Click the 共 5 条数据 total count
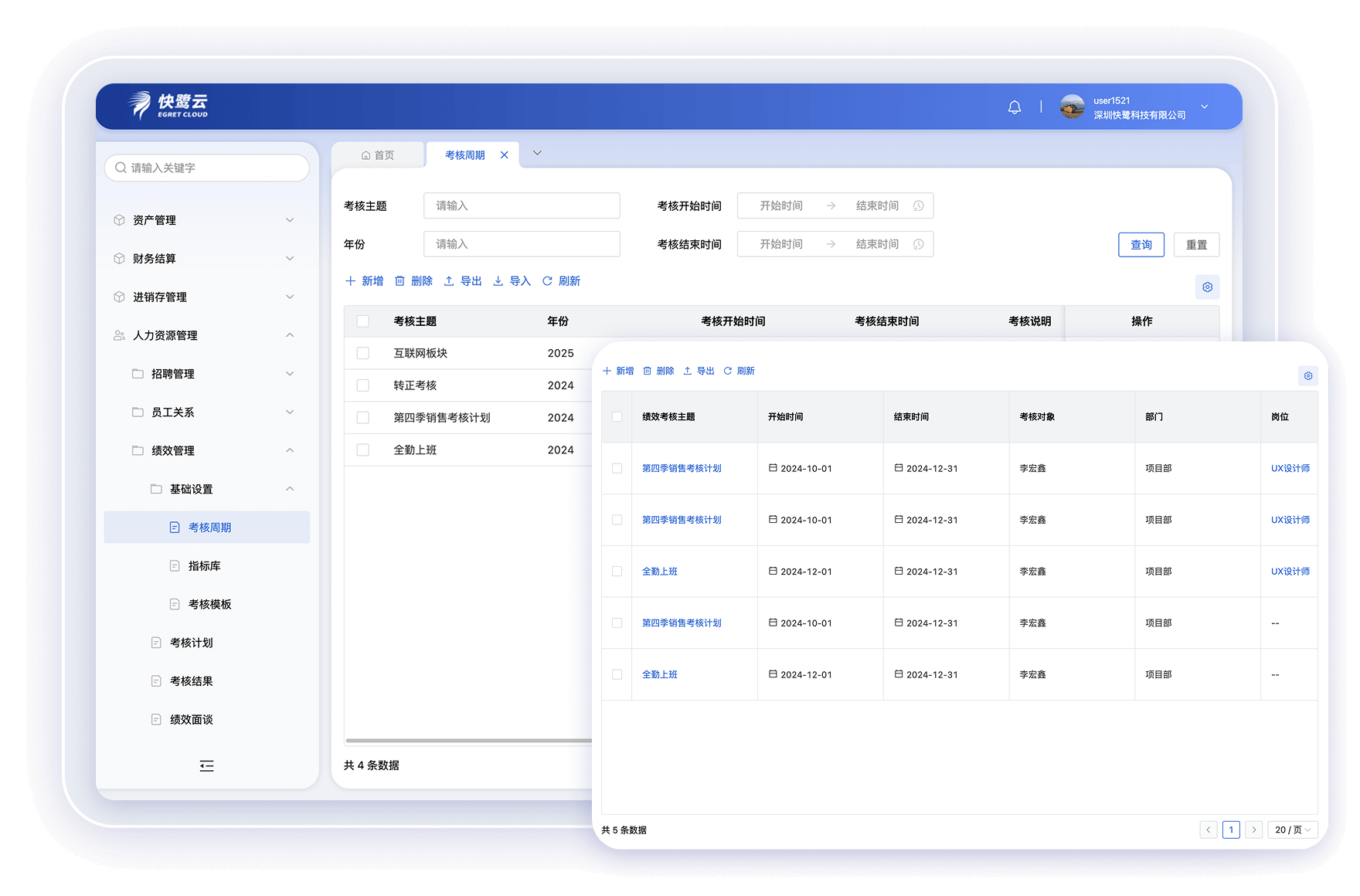This screenshot has height=896, width=1360. (x=624, y=830)
